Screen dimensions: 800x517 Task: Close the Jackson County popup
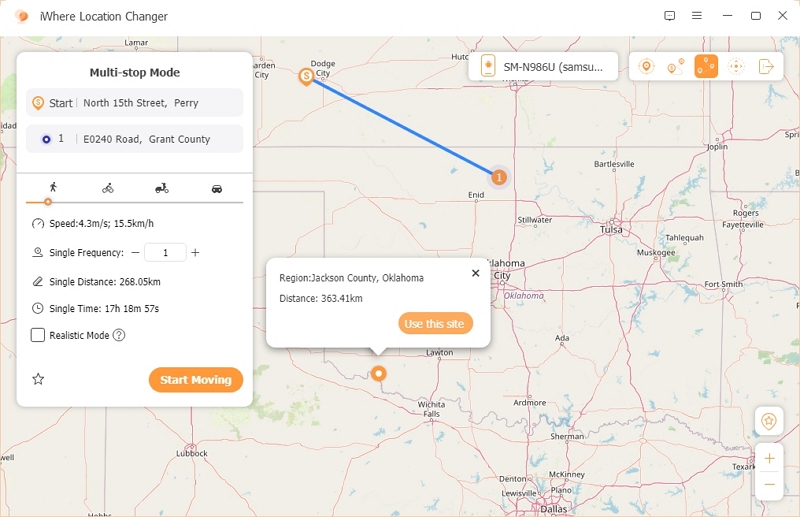476,273
